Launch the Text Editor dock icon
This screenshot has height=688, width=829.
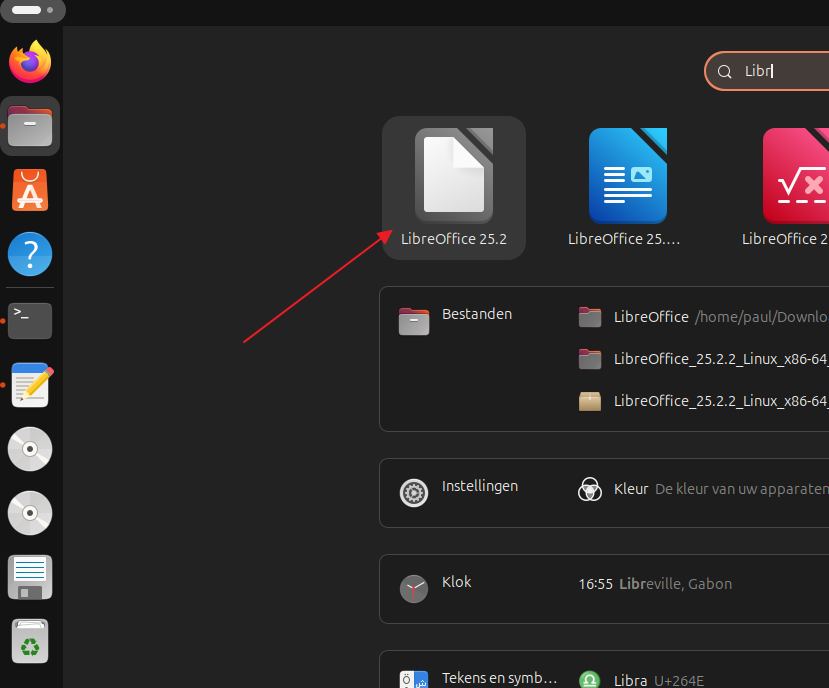pos(30,385)
